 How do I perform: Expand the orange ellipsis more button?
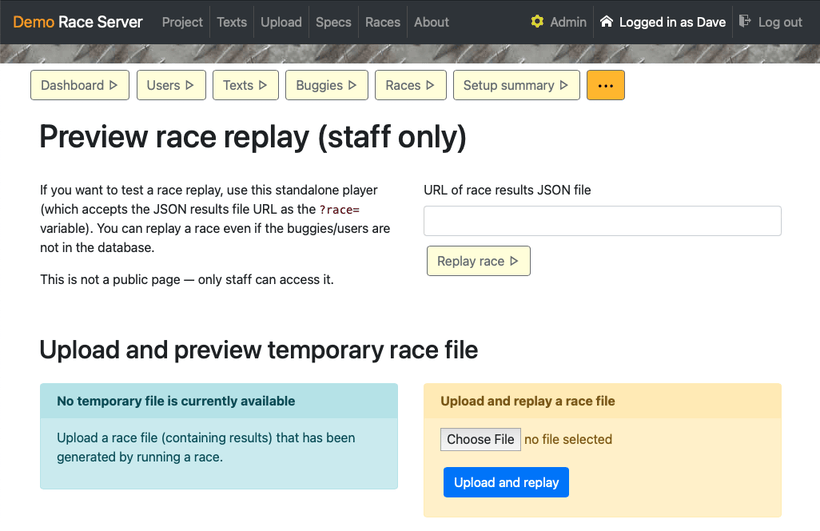[x=606, y=85]
